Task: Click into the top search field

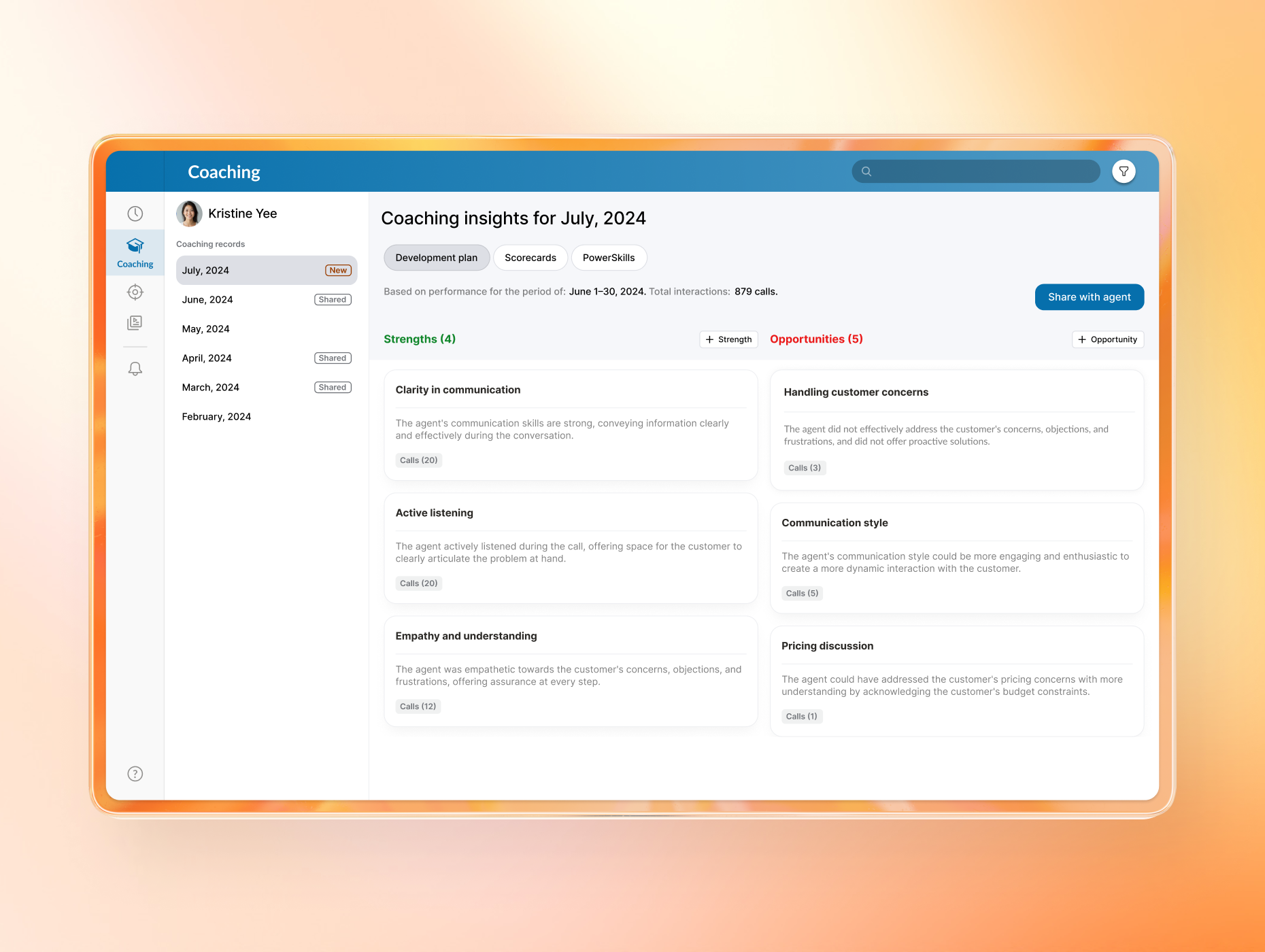Action: [x=983, y=171]
